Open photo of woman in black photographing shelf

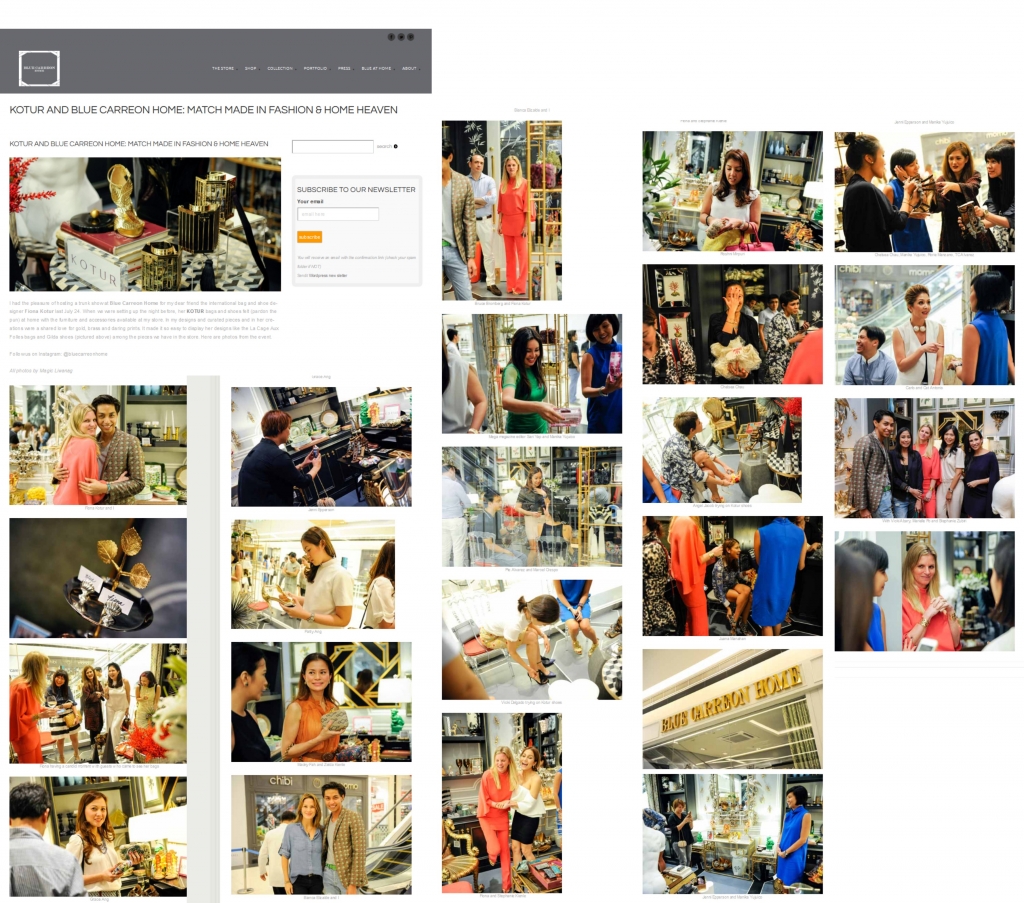[321, 447]
